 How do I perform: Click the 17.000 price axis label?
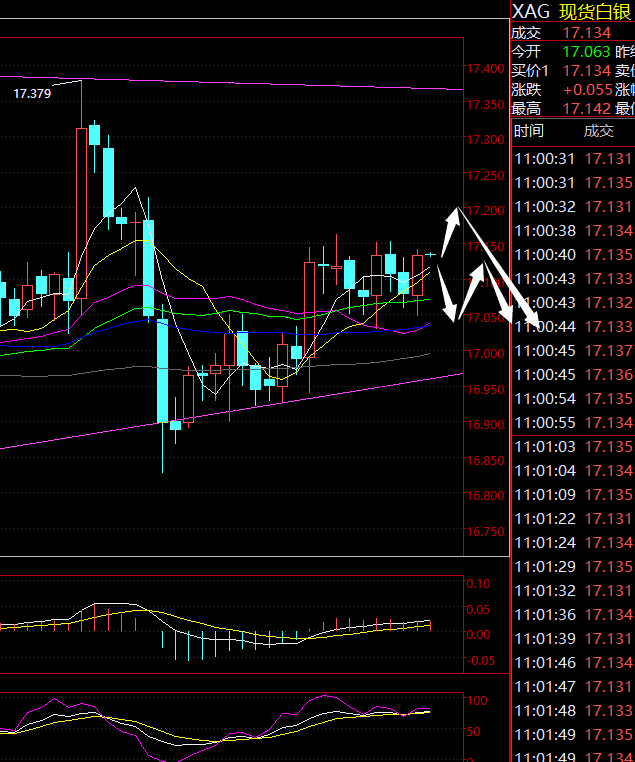[x=485, y=353]
